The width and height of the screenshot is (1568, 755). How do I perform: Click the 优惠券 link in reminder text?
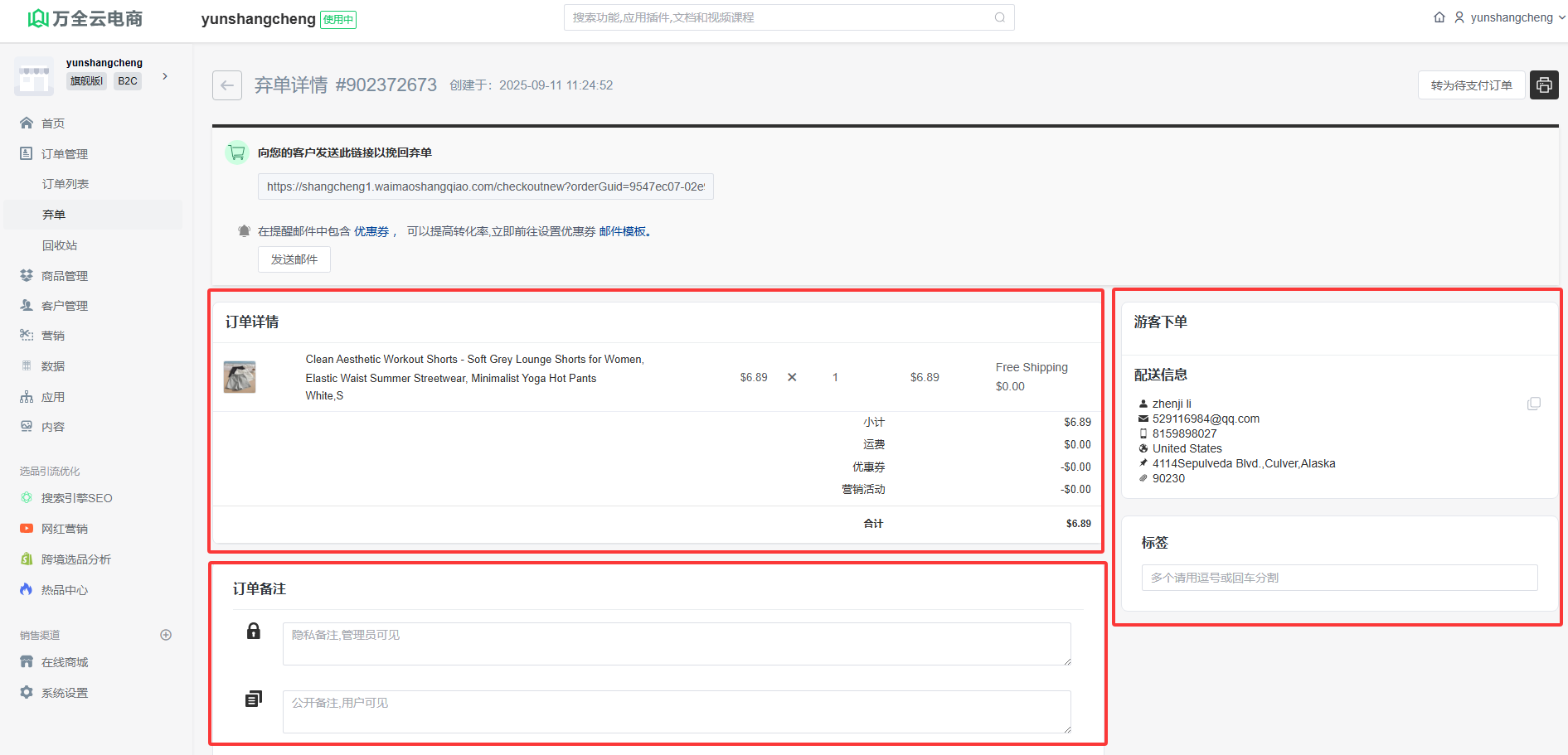coord(371,232)
